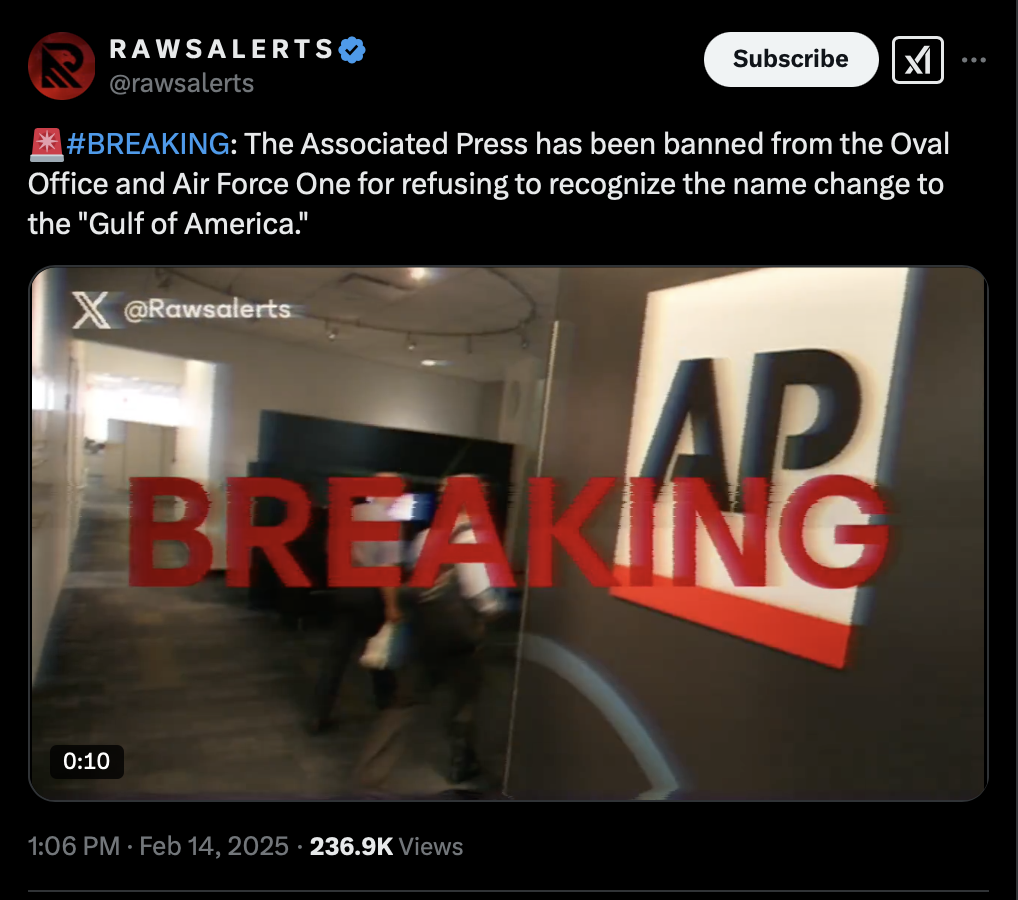Click the 0:10 video duration badge

tap(86, 761)
